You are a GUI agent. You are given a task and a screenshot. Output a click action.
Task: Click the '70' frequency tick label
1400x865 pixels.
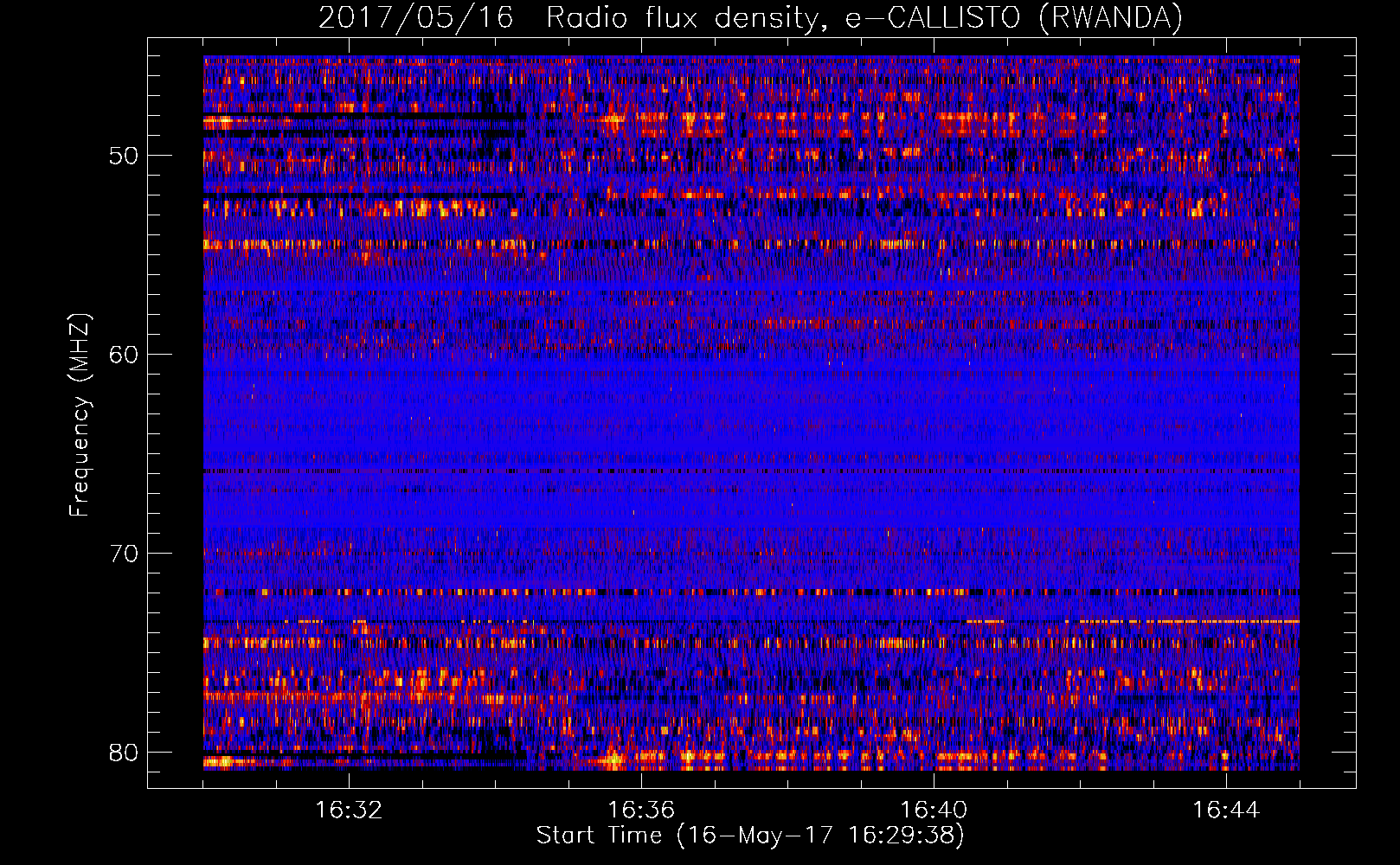123,554
